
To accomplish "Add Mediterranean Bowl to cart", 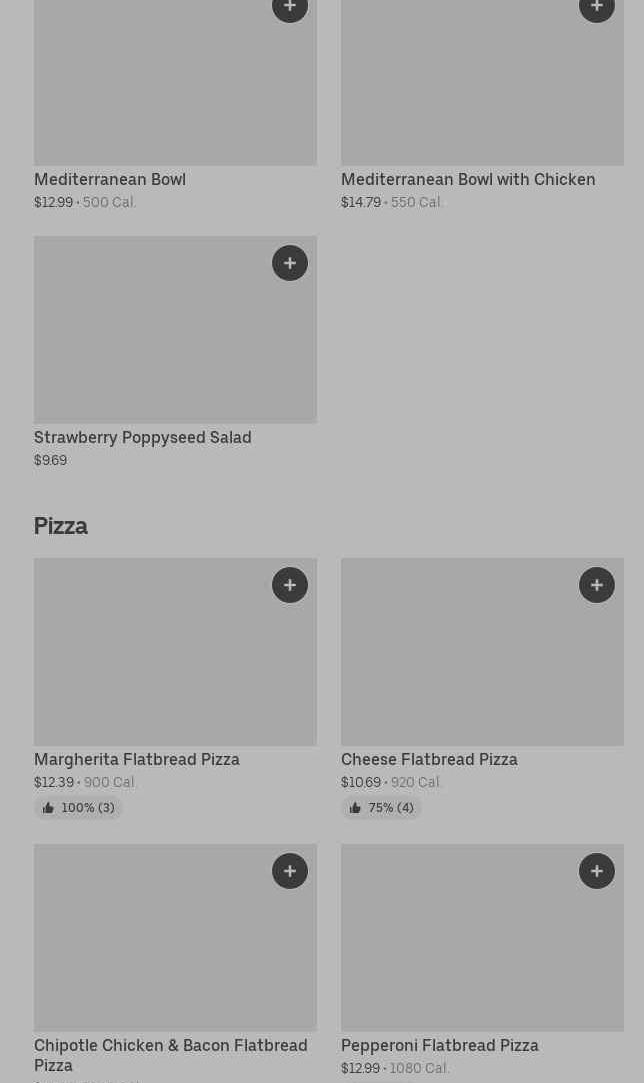I will [x=290, y=8].
